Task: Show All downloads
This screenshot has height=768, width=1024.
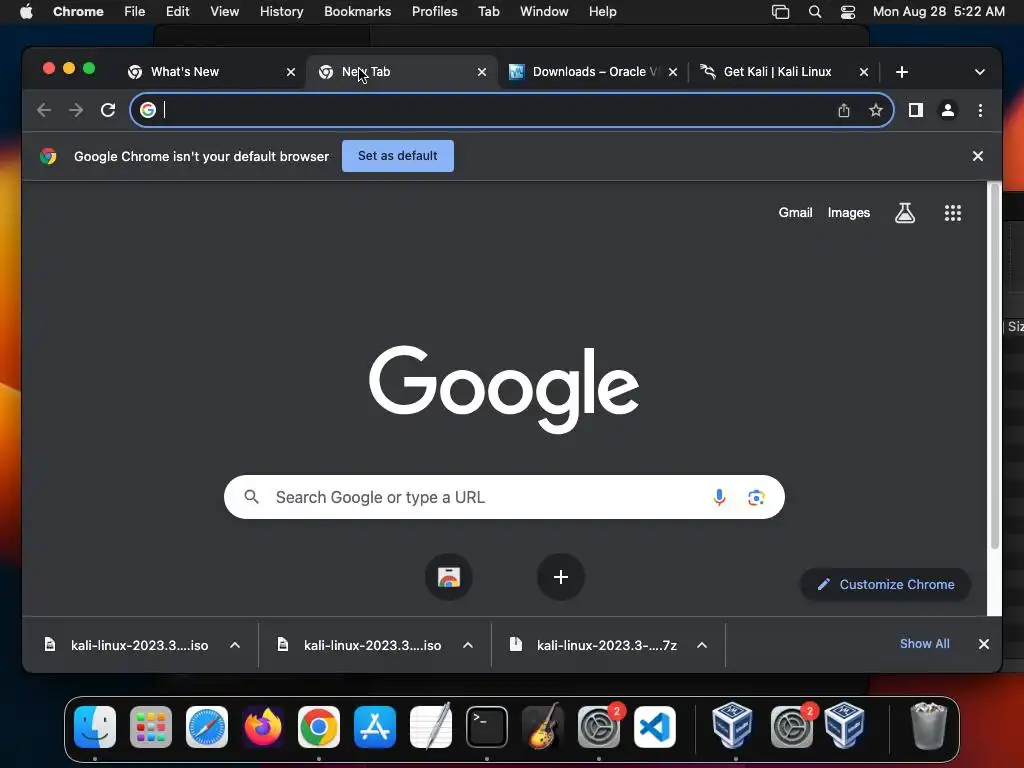Action: pyautogui.click(x=925, y=644)
